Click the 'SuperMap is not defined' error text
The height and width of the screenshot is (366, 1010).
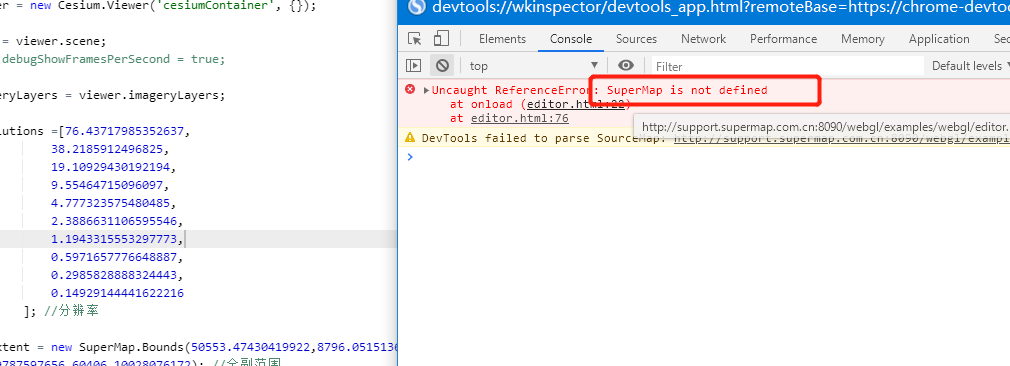[x=687, y=90]
